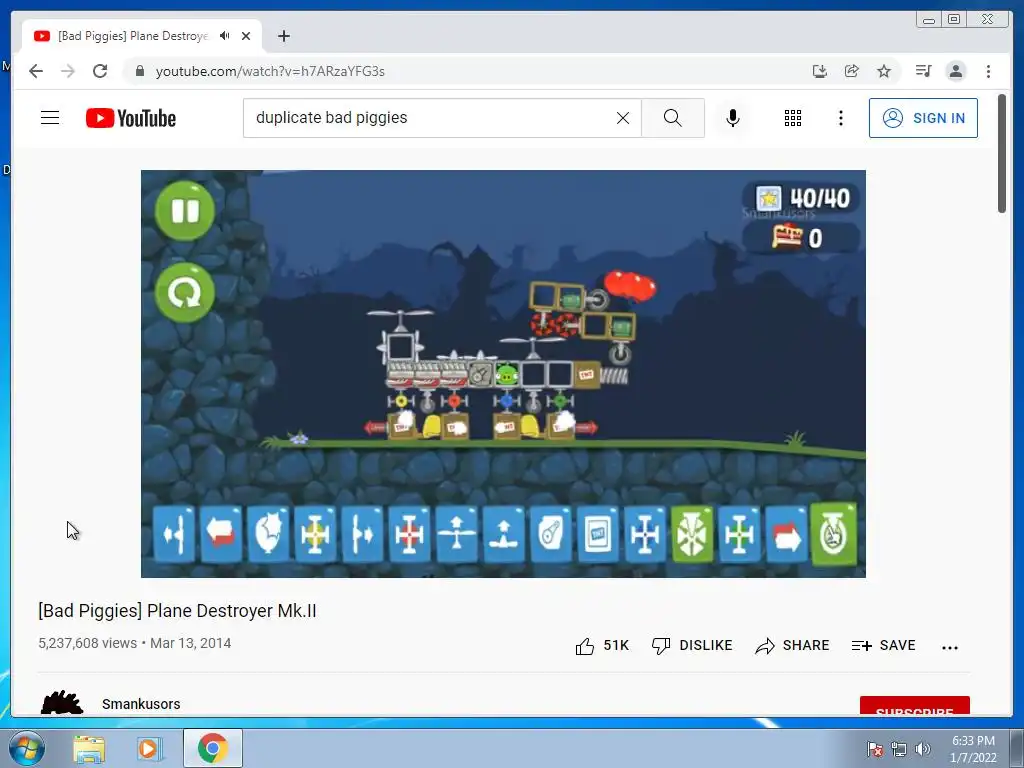
Task: Bookmark this tab with the star
Action: (x=884, y=71)
